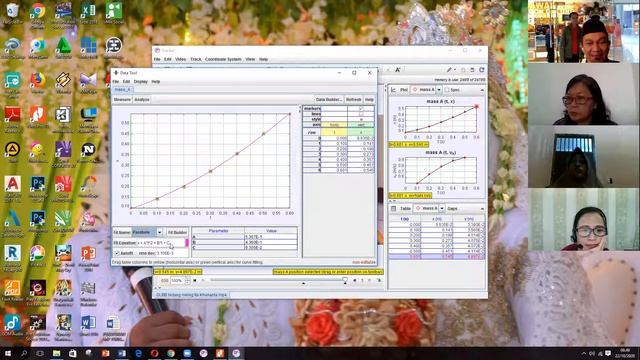Open the Fit Name dropdown
This screenshot has width=640, height=360.
point(159,232)
